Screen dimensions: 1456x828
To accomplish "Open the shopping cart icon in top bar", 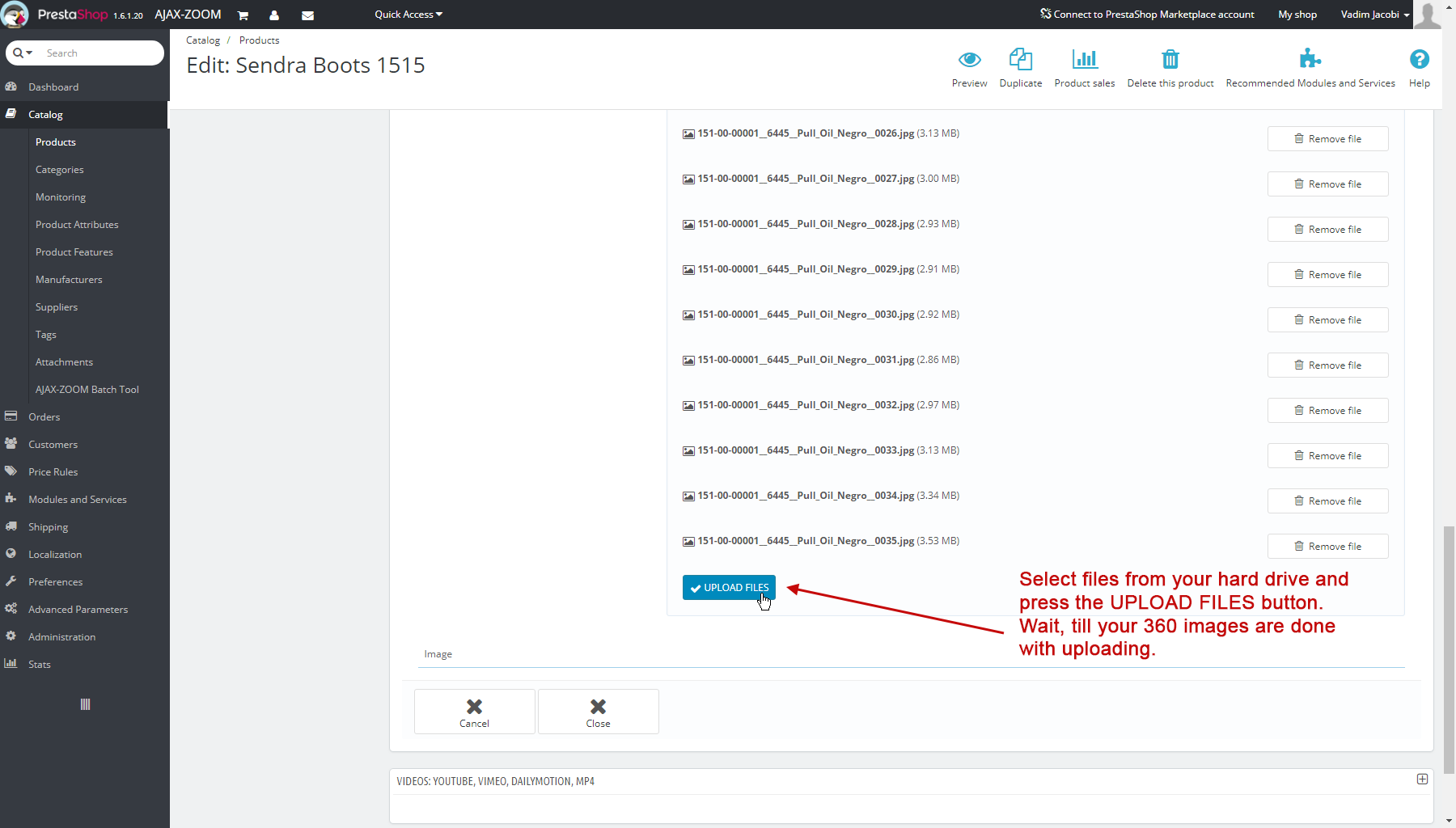I will (x=243, y=15).
